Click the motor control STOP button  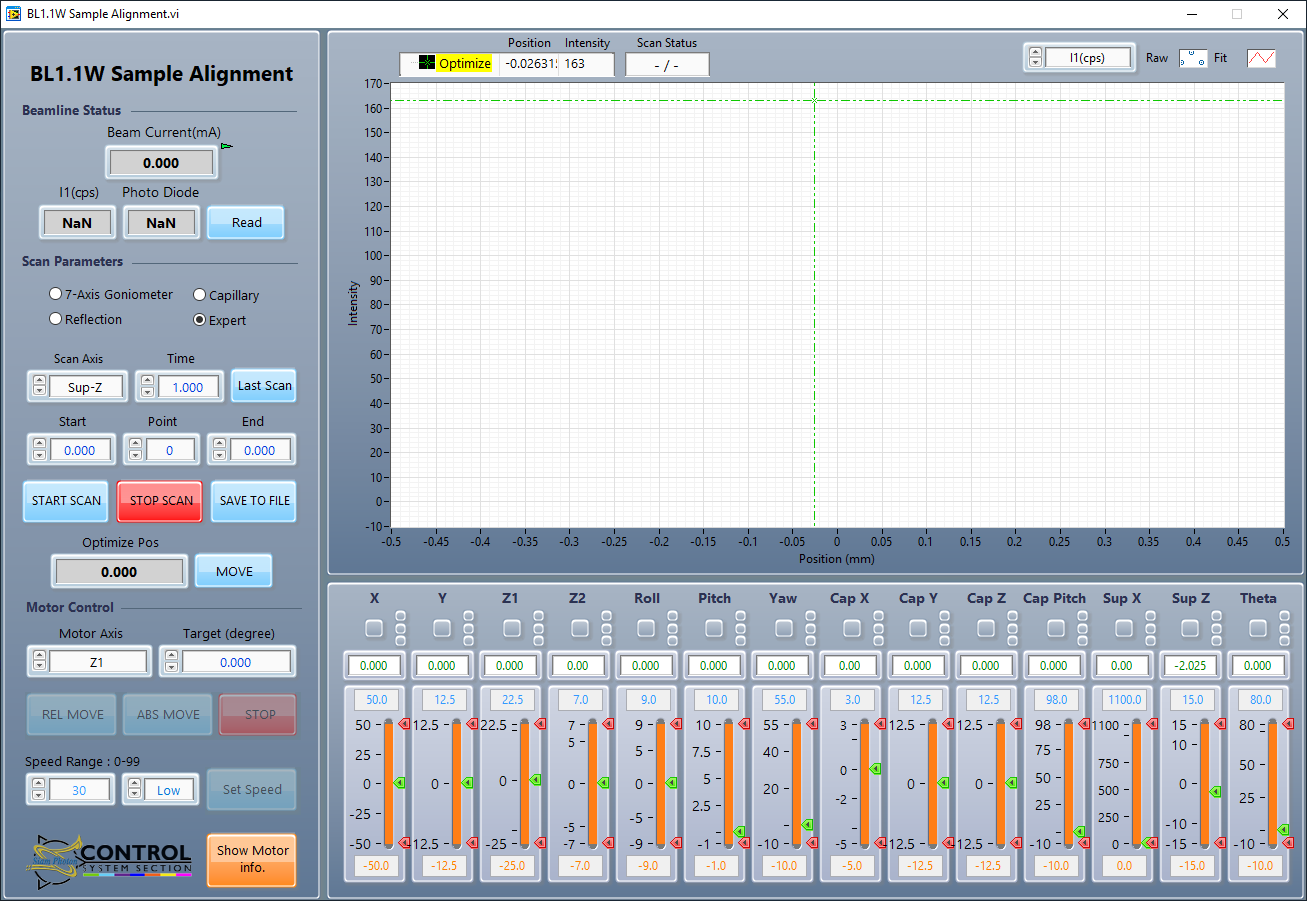pos(260,714)
